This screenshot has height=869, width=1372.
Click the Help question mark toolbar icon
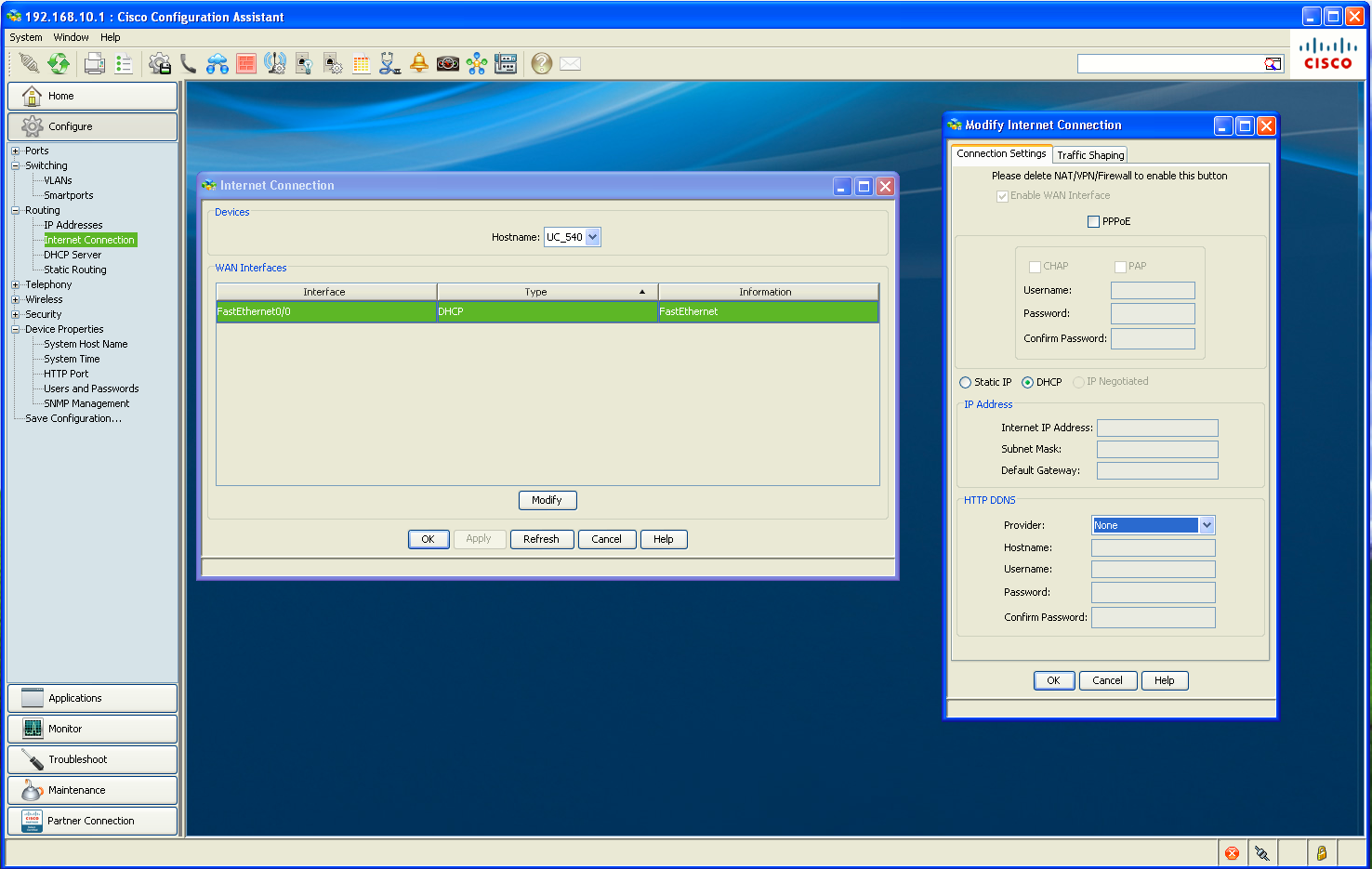pos(542,63)
